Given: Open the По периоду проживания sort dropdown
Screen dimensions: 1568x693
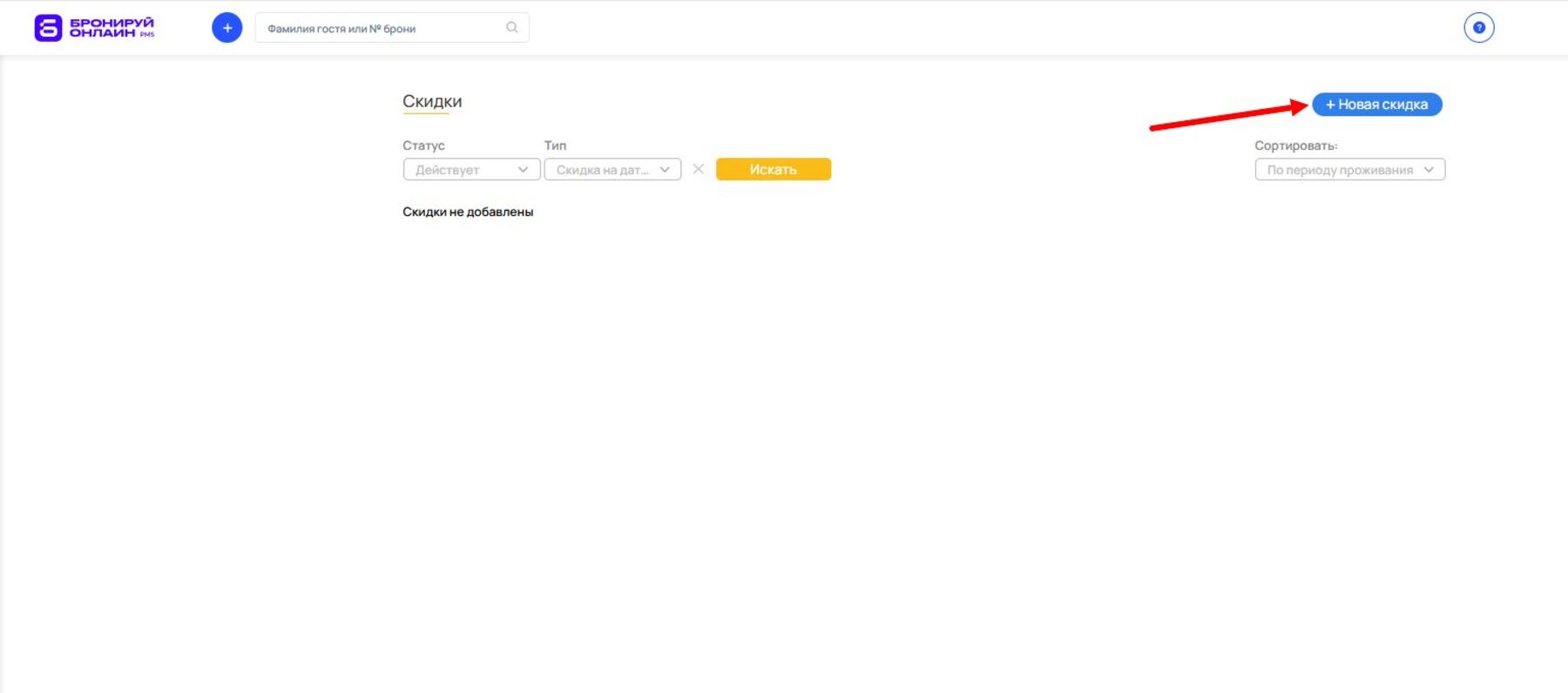Looking at the screenshot, I should click(x=1339, y=170).
